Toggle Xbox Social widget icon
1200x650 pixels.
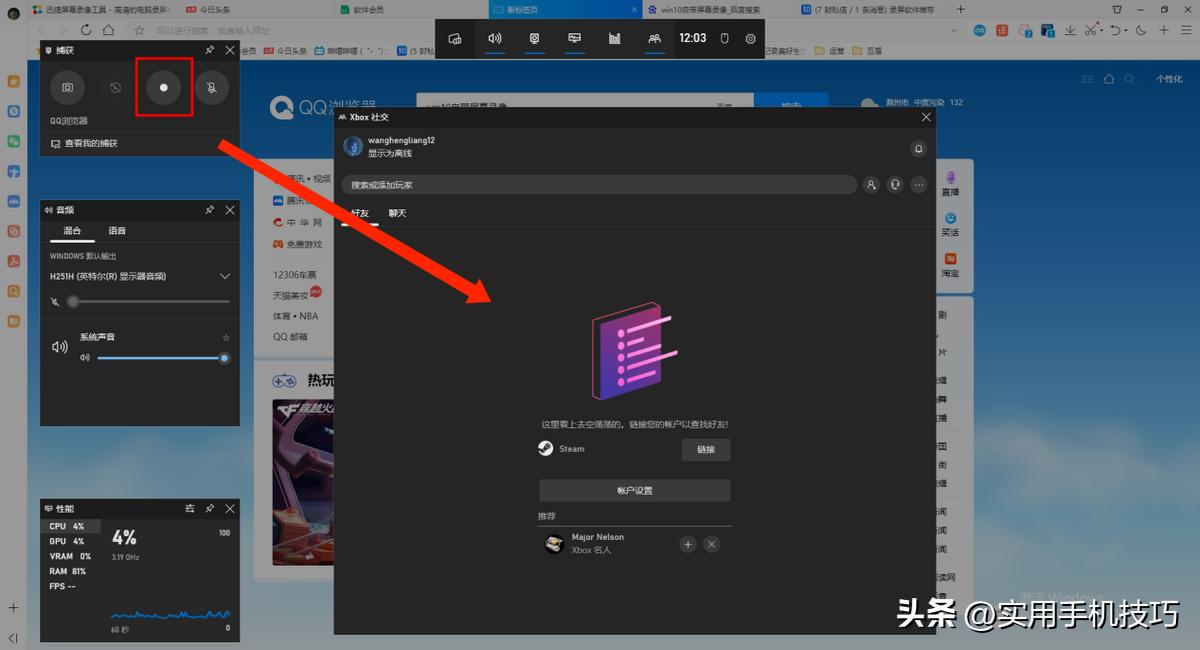tap(654, 38)
